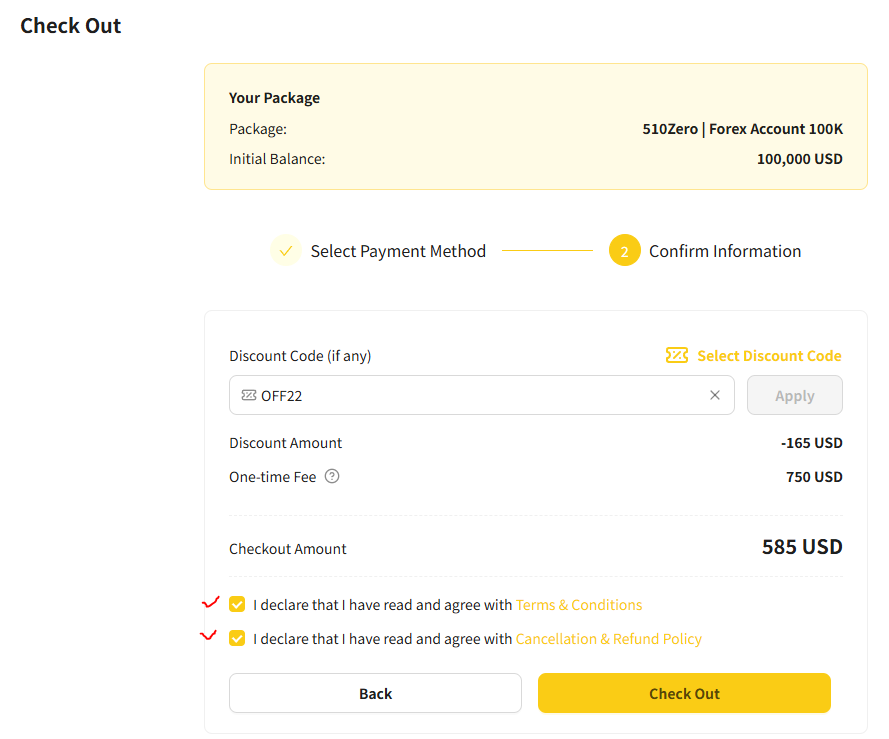Focus the Discount Code input field
Image resolution: width=889 pixels, height=739 pixels.
pyautogui.click(x=481, y=395)
